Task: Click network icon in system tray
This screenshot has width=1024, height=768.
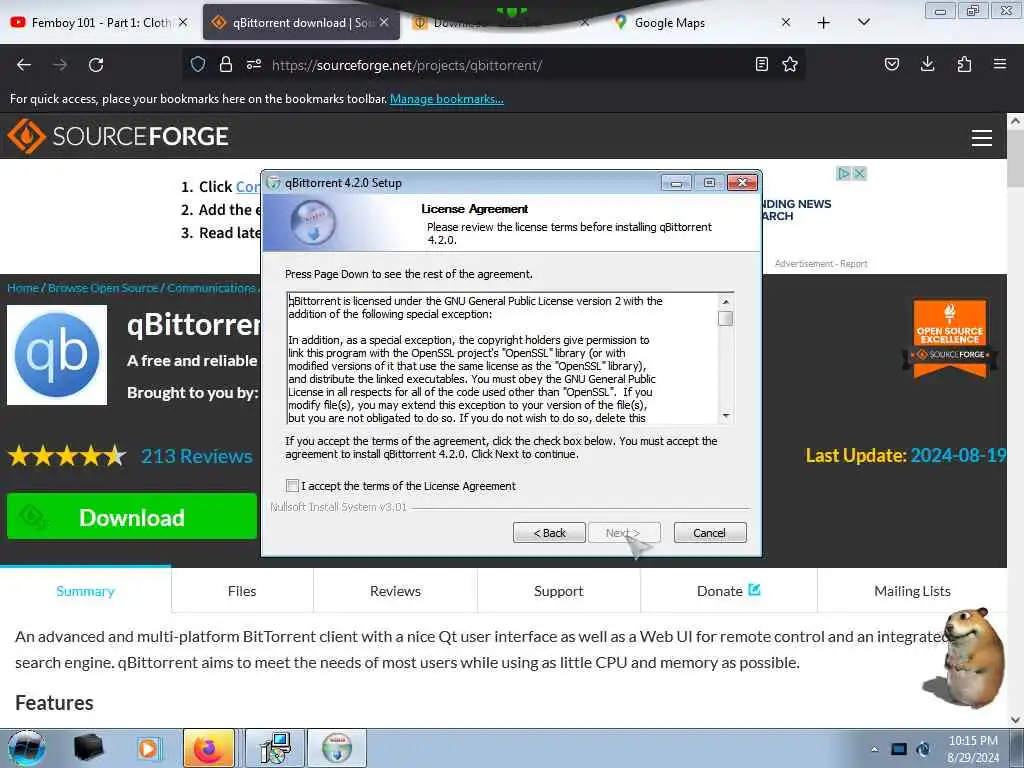Action: (899, 749)
